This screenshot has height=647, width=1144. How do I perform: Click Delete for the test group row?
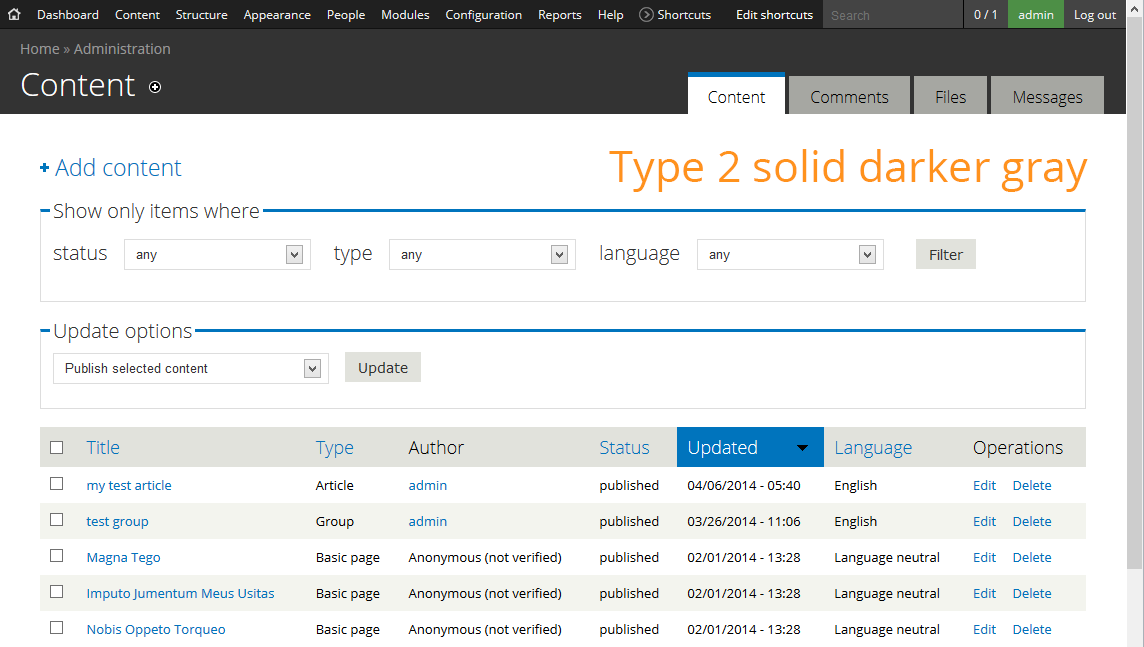coord(1031,521)
